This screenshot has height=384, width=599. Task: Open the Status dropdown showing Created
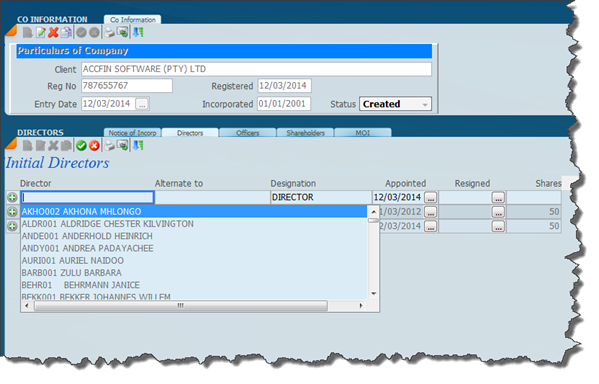point(395,104)
